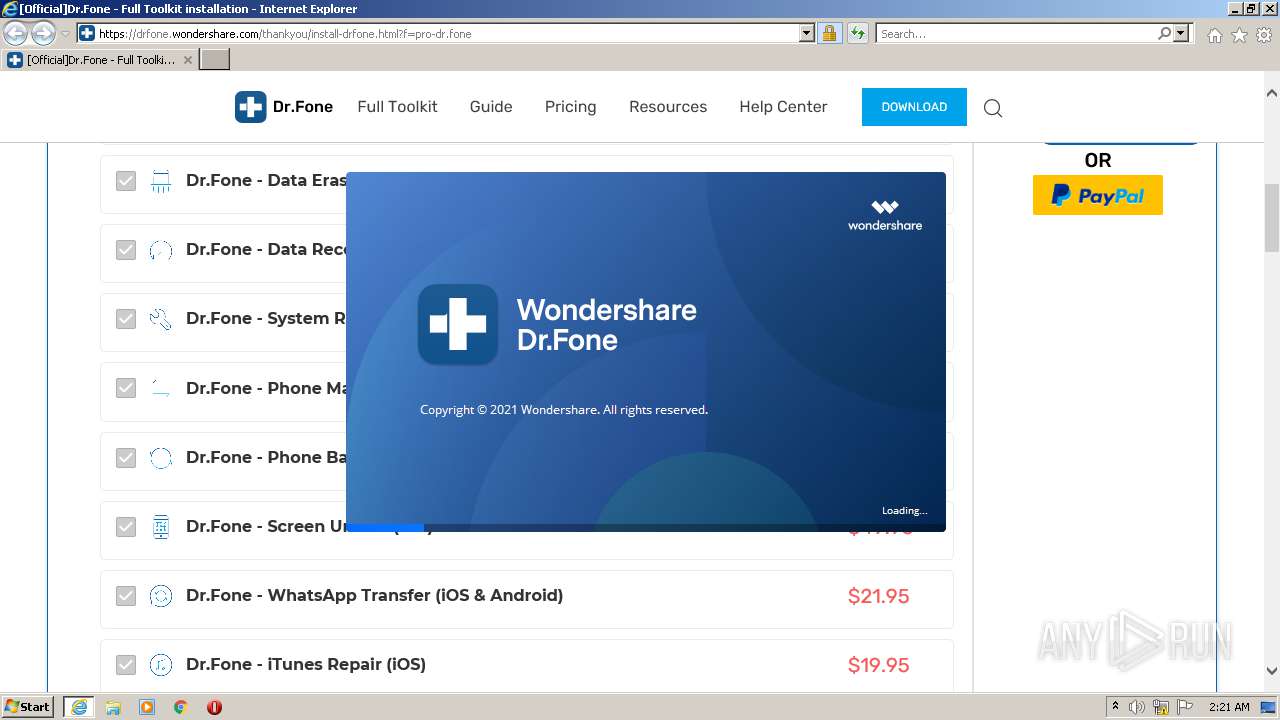Toggle the Screen Unlock checkbox
The height and width of the screenshot is (720, 1280).
[x=126, y=527]
